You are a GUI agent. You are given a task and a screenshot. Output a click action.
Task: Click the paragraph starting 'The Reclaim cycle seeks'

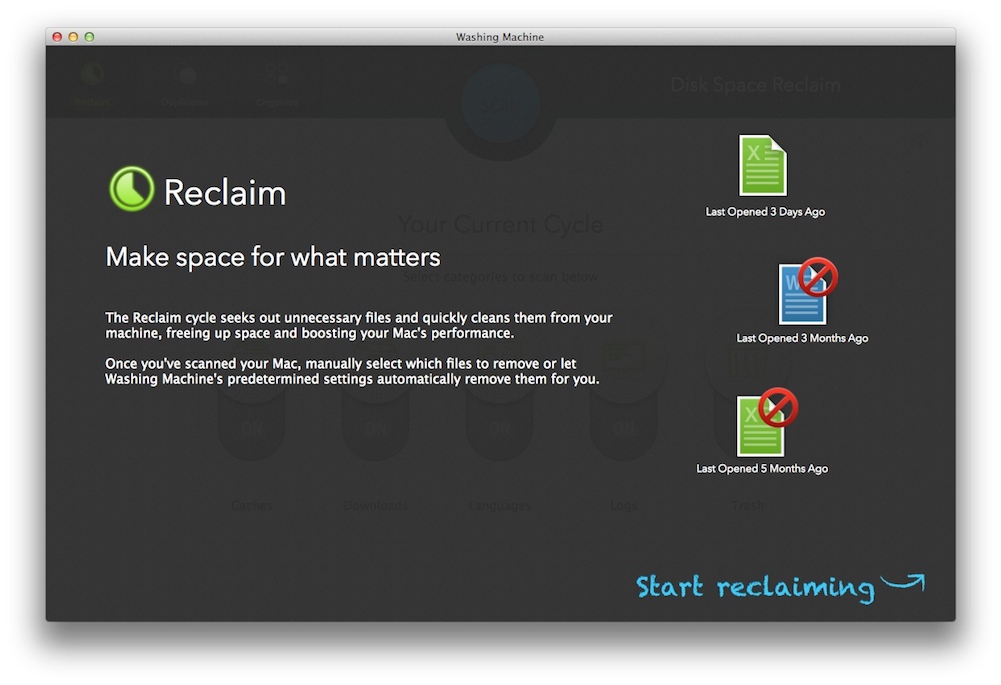(359, 325)
